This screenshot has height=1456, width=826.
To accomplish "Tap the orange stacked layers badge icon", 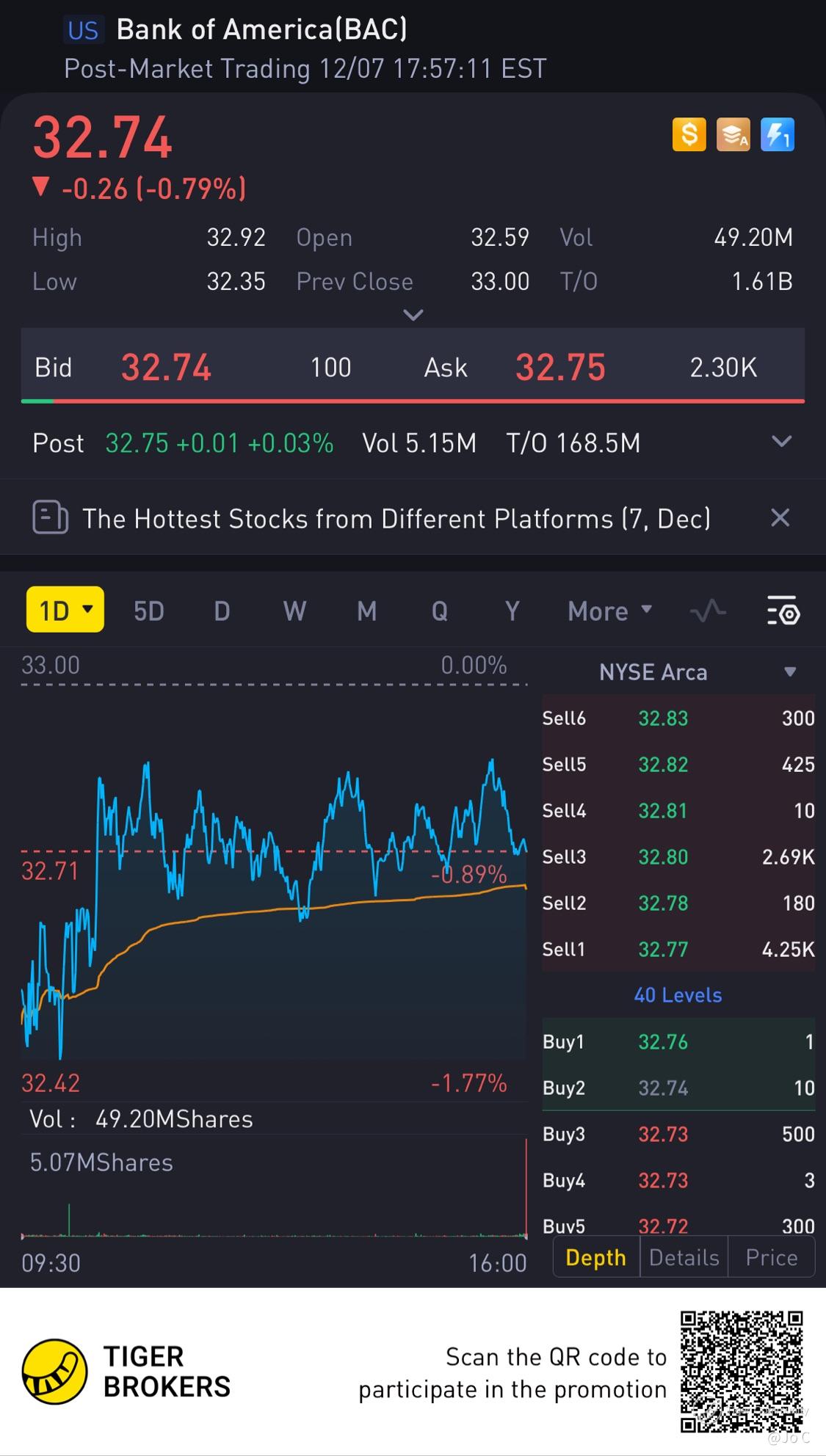I will 733,135.
